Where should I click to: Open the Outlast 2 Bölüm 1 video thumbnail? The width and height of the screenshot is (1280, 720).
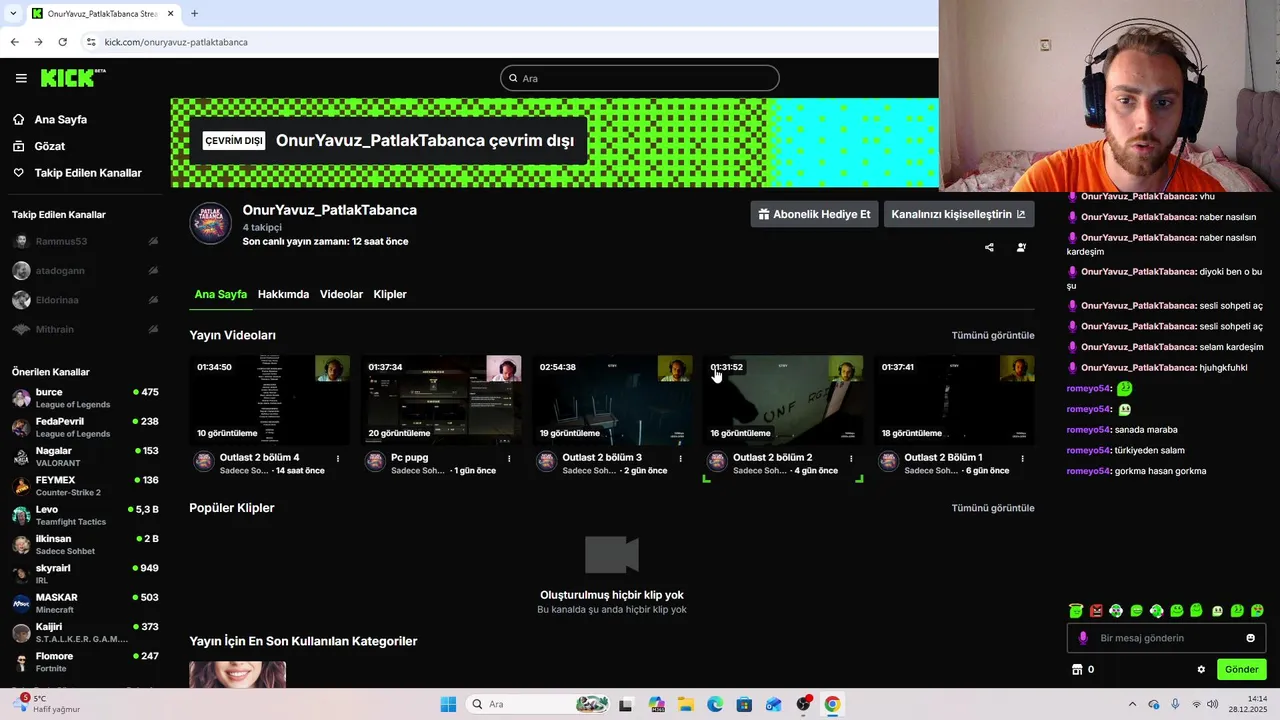point(954,400)
